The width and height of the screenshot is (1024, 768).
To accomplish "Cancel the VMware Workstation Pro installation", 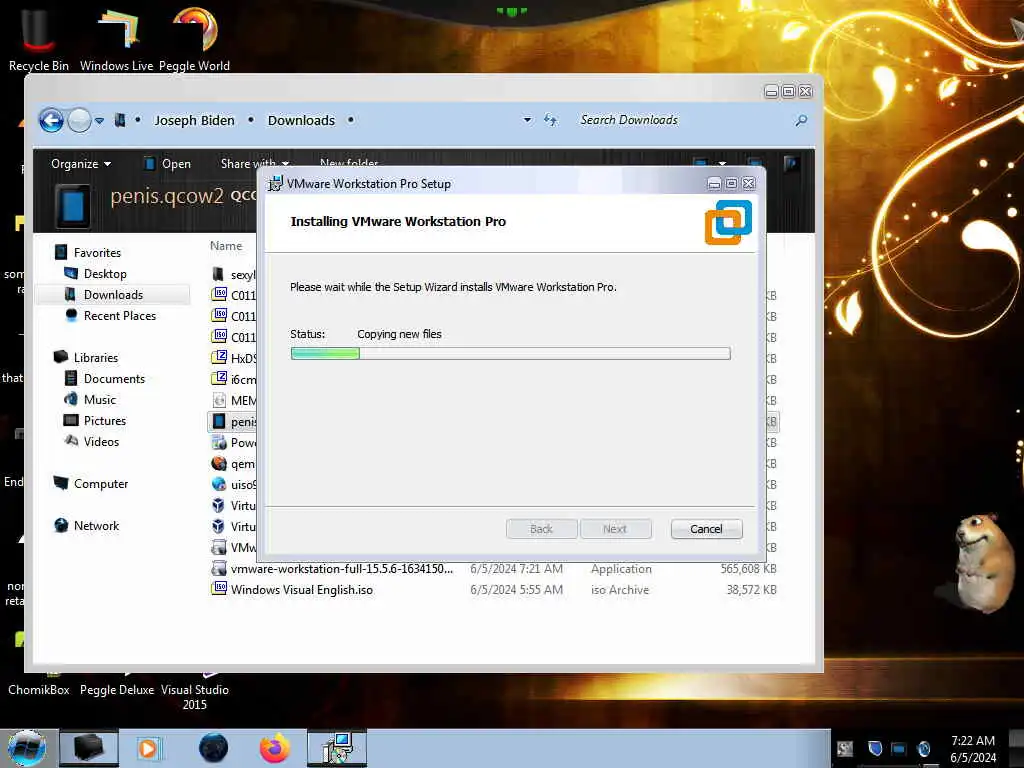I will point(706,529).
